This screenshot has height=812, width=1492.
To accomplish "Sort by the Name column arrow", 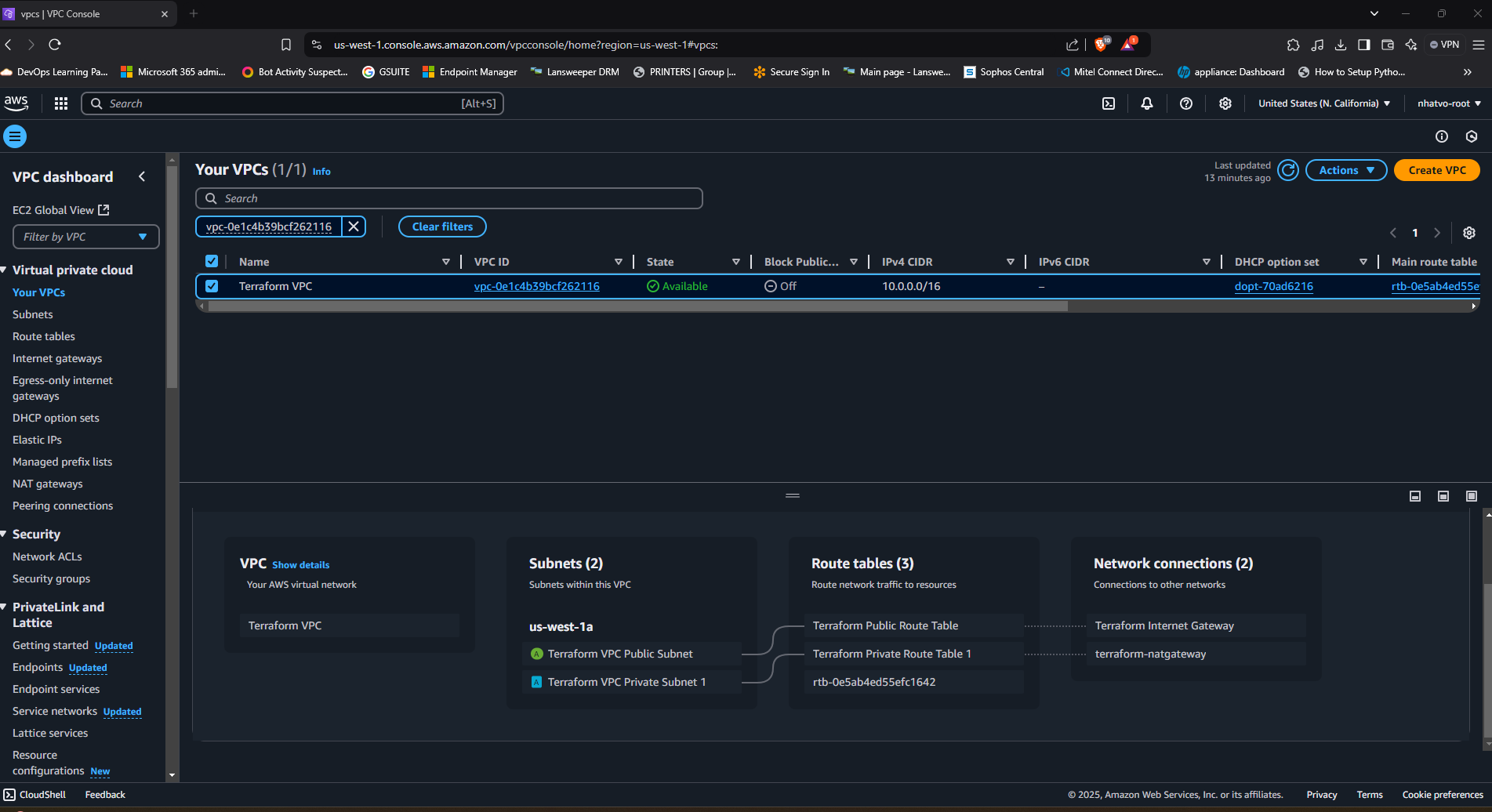I will tap(446, 262).
